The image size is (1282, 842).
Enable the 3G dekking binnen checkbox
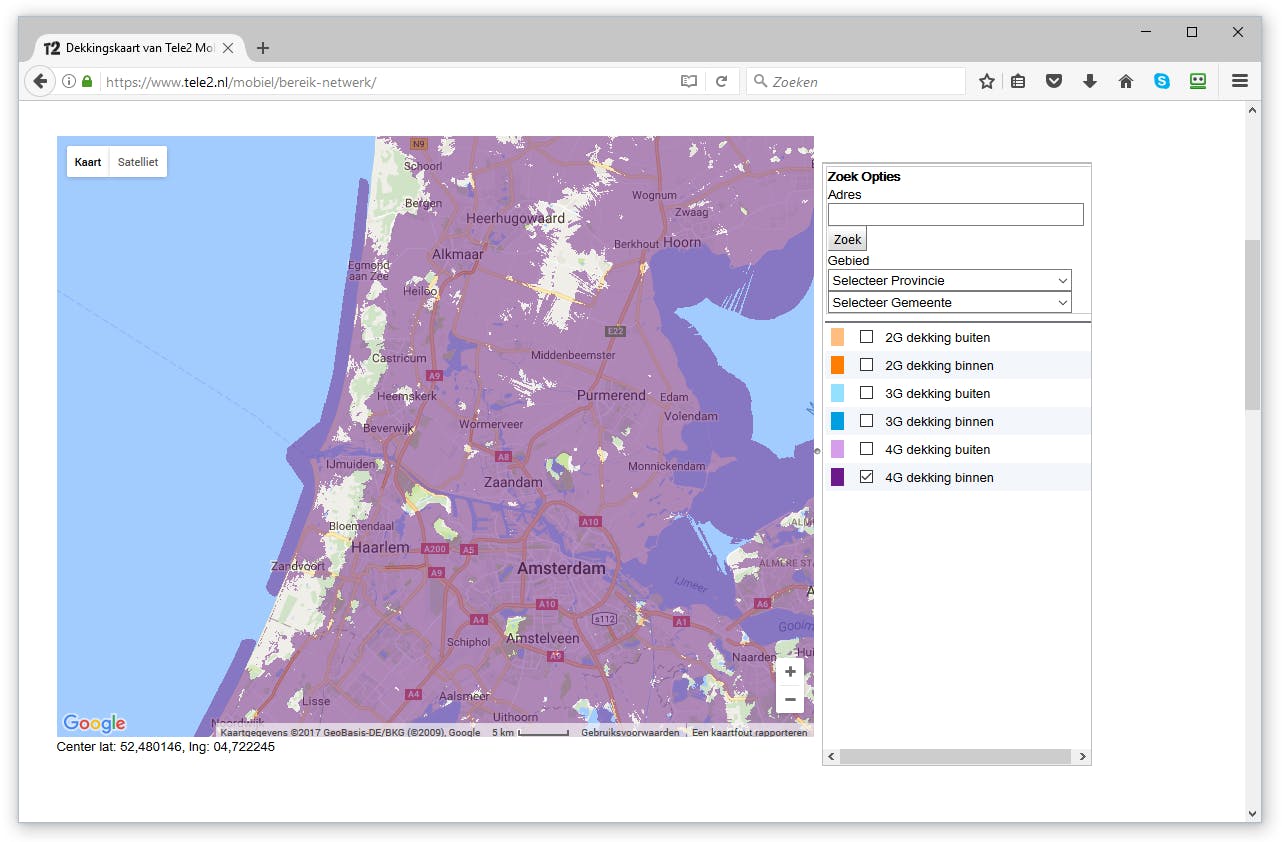point(867,421)
